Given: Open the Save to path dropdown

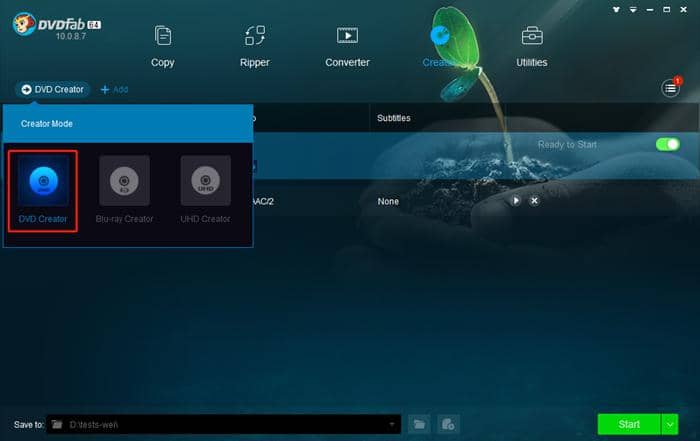Looking at the screenshot, I should click(x=391, y=424).
